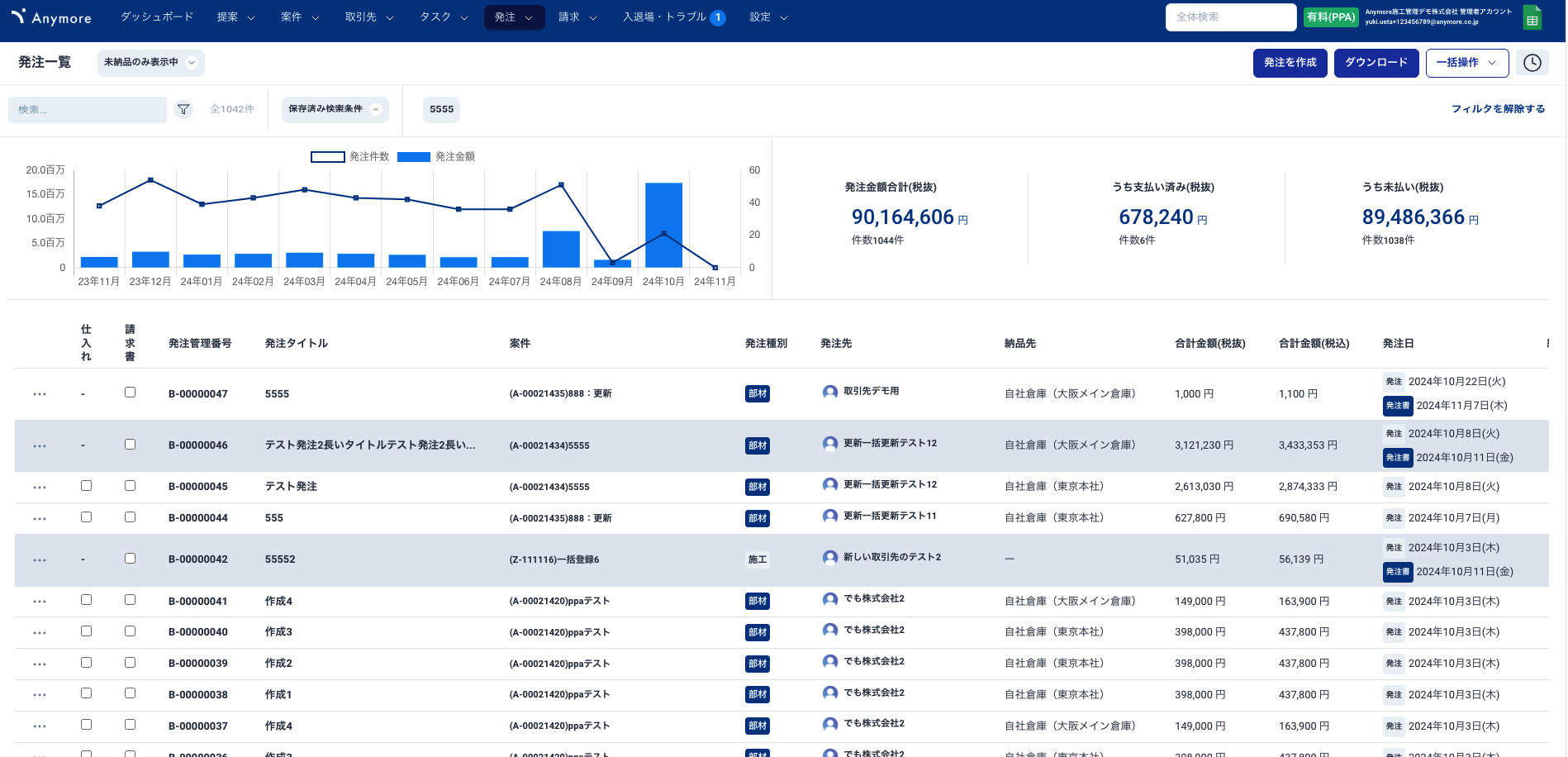
Task: Open row actions menu for B-00000046
Action: 40,446
